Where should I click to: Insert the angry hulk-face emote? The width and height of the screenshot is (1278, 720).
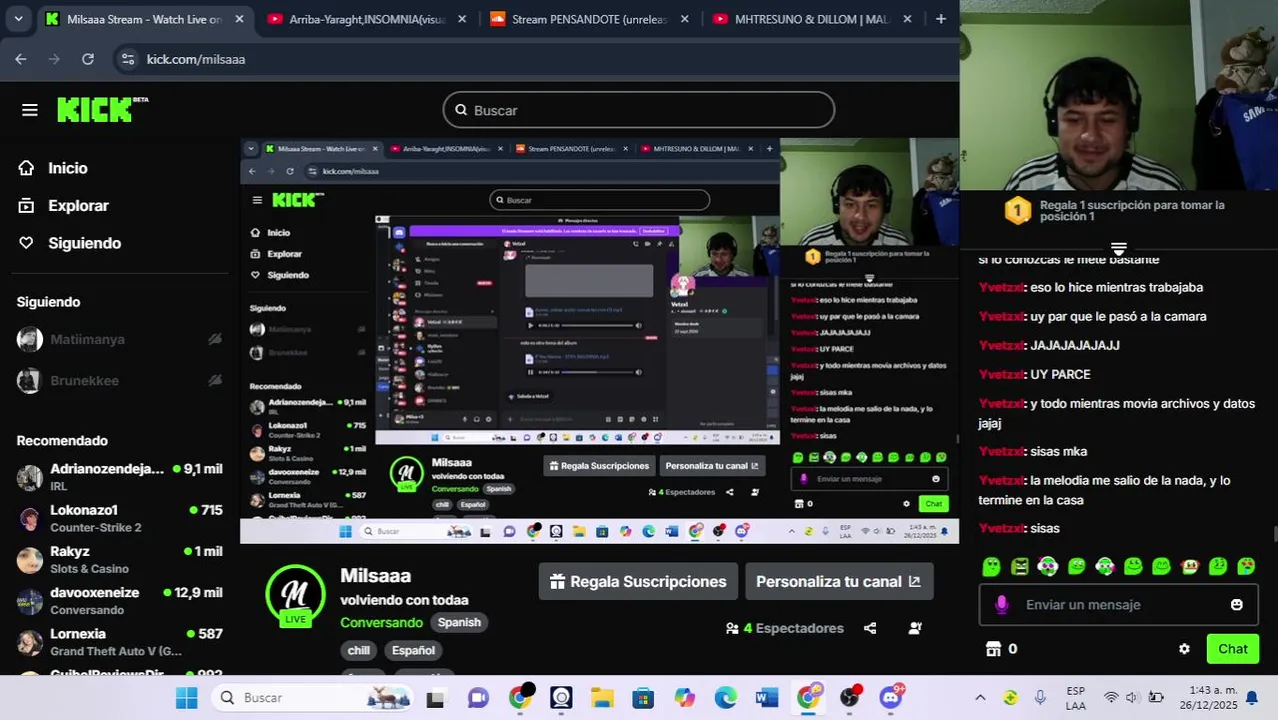click(x=1019, y=566)
